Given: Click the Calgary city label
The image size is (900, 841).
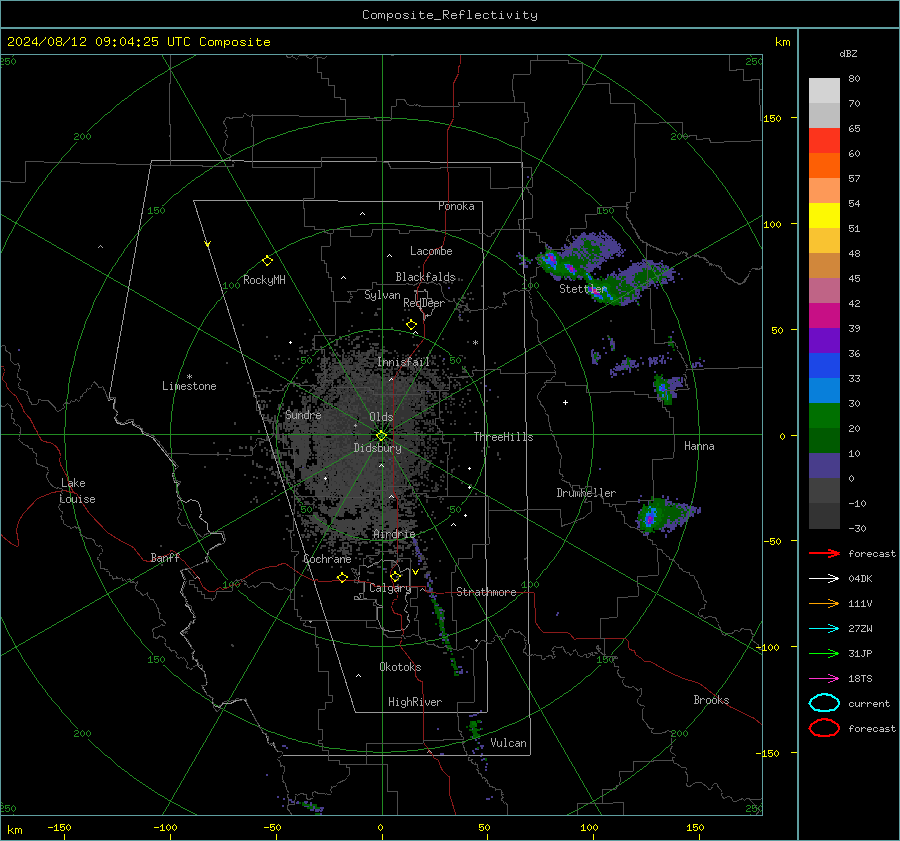Looking at the screenshot, I should 390,588.
